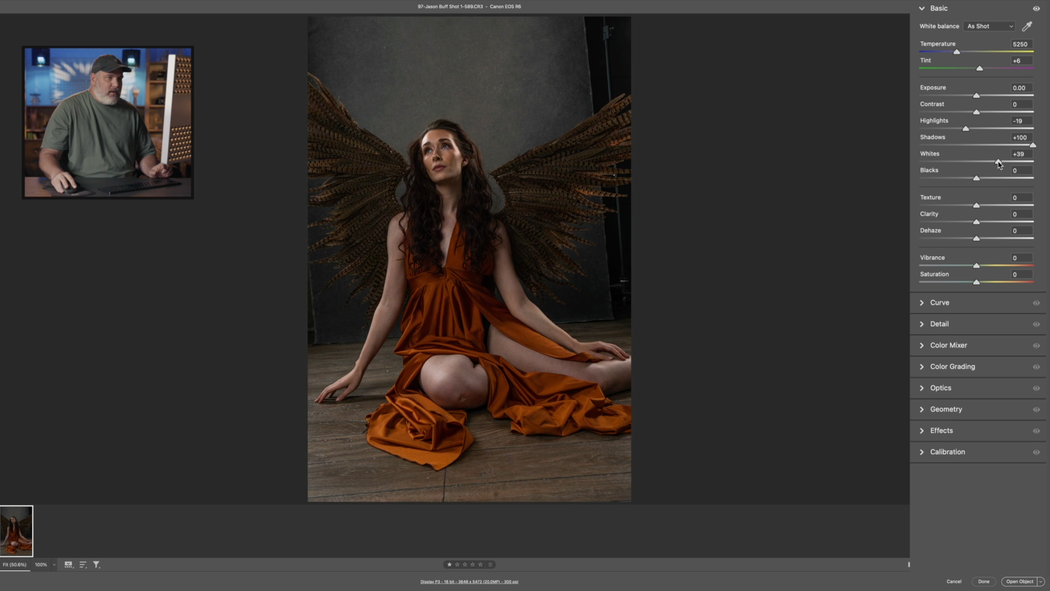Toggle visibility of Color Grading edits
The image size is (1050, 591).
click(1036, 367)
